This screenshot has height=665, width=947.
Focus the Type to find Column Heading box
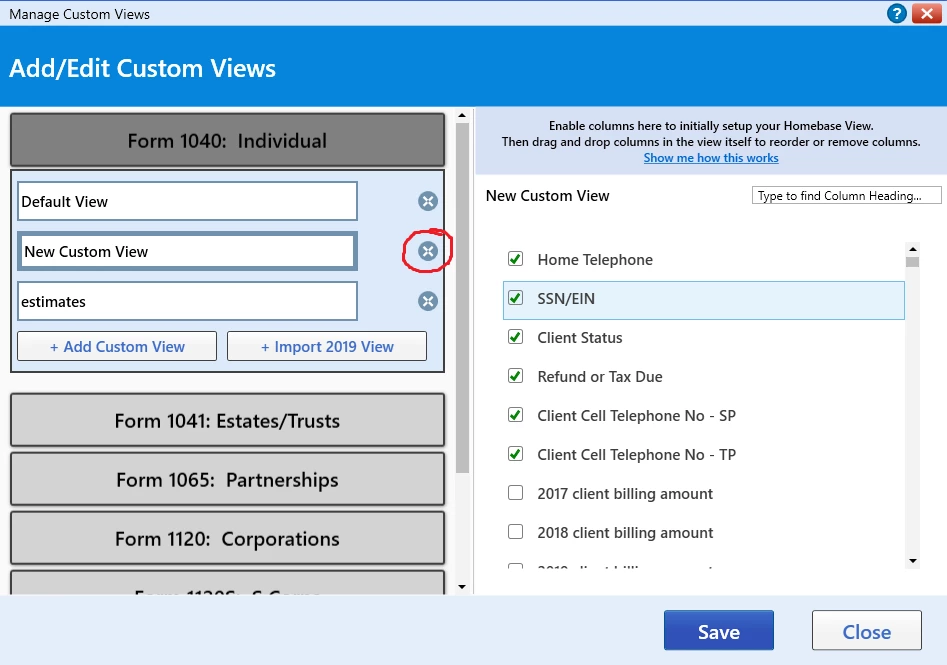846,196
